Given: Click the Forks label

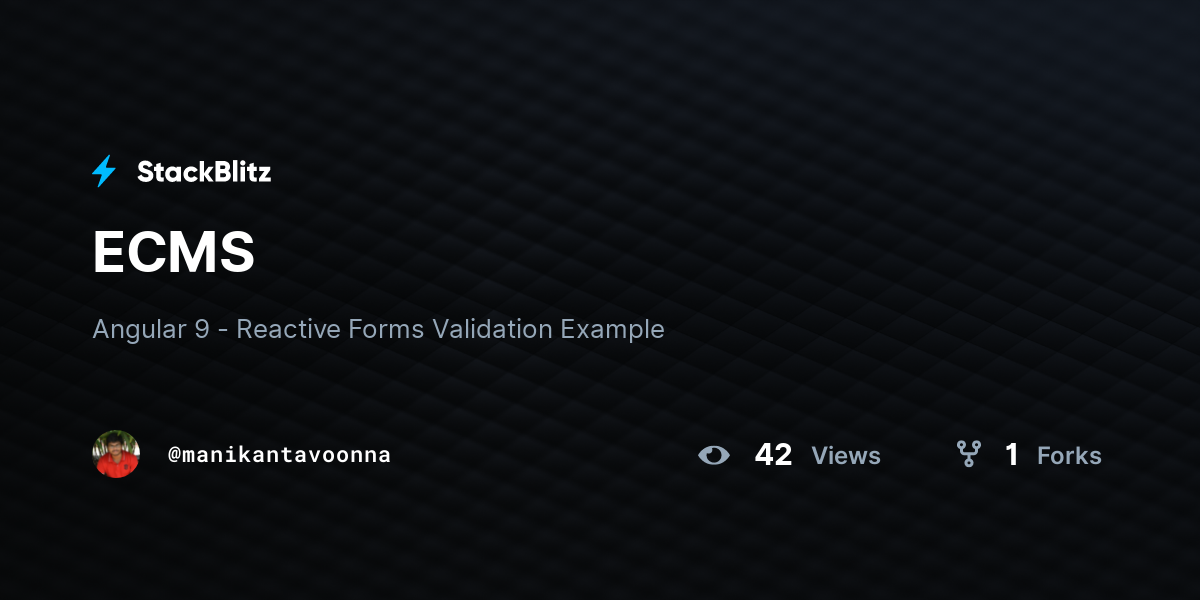Looking at the screenshot, I should pos(1069,455).
